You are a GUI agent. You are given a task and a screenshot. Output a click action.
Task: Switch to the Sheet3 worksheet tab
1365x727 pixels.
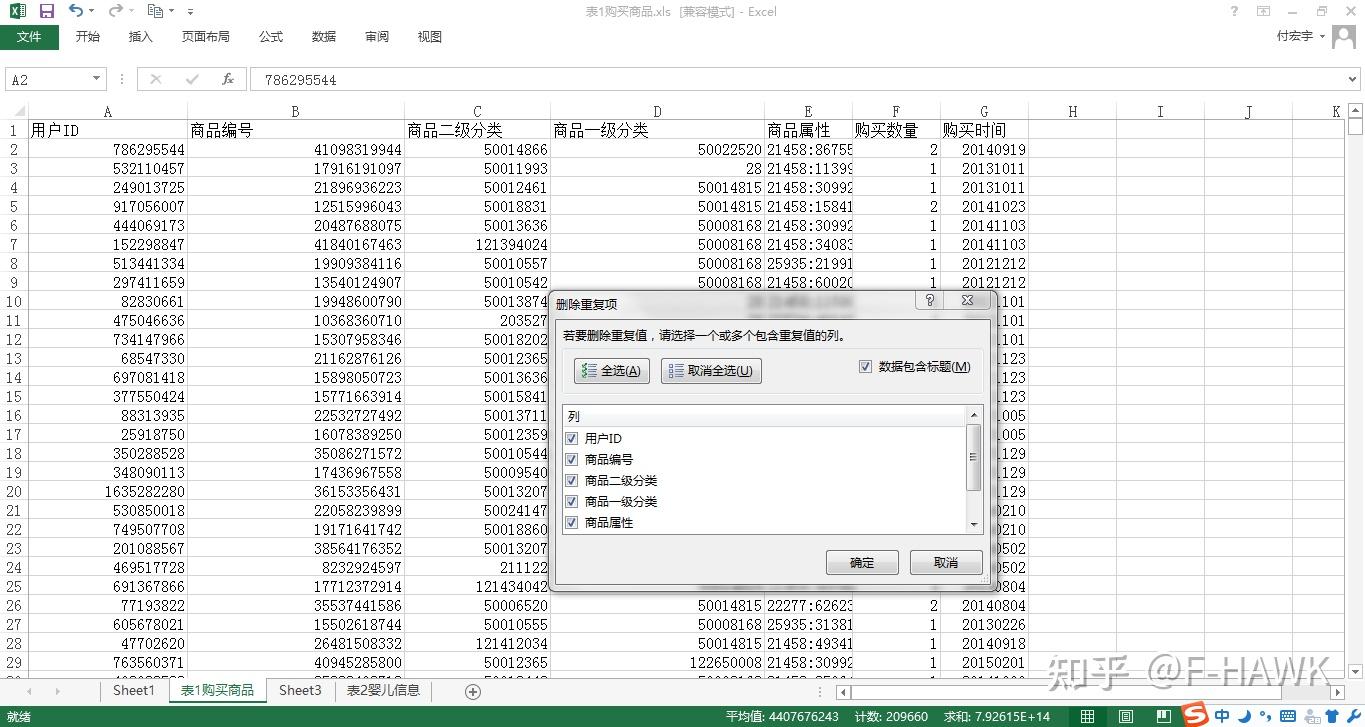click(x=300, y=690)
